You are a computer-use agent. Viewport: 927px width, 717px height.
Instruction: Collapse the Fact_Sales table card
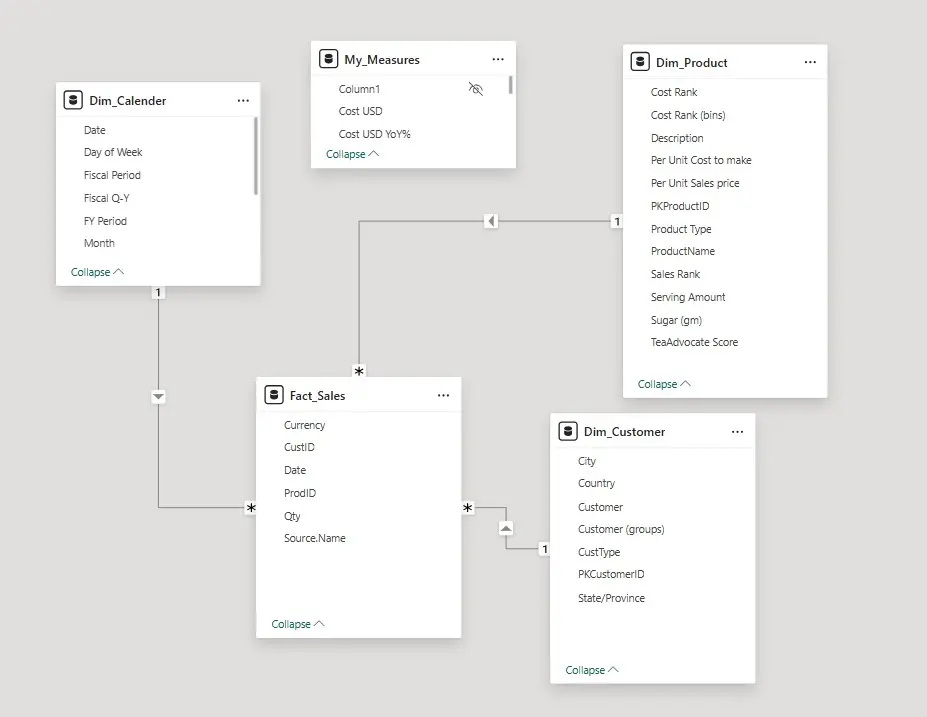tap(298, 624)
